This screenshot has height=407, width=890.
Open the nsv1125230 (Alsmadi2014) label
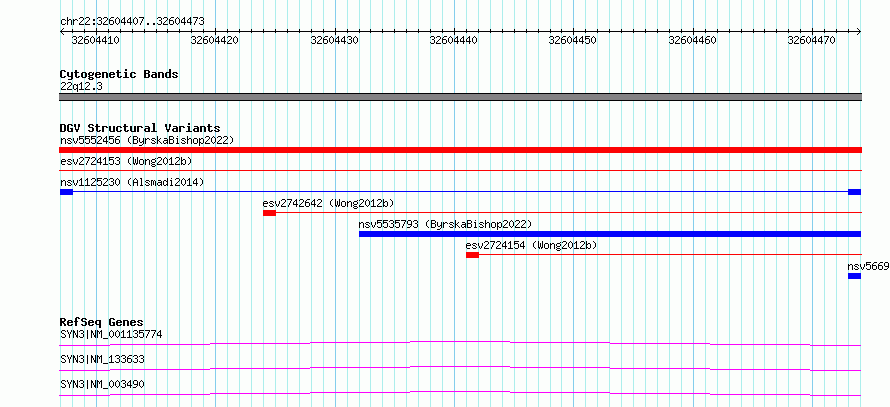coord(132,182)
